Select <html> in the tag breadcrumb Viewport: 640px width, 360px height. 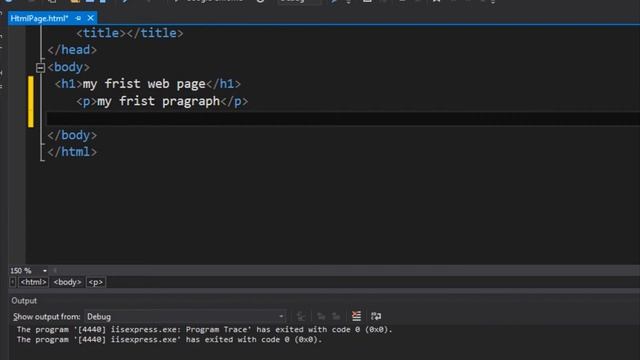point(33,282)
